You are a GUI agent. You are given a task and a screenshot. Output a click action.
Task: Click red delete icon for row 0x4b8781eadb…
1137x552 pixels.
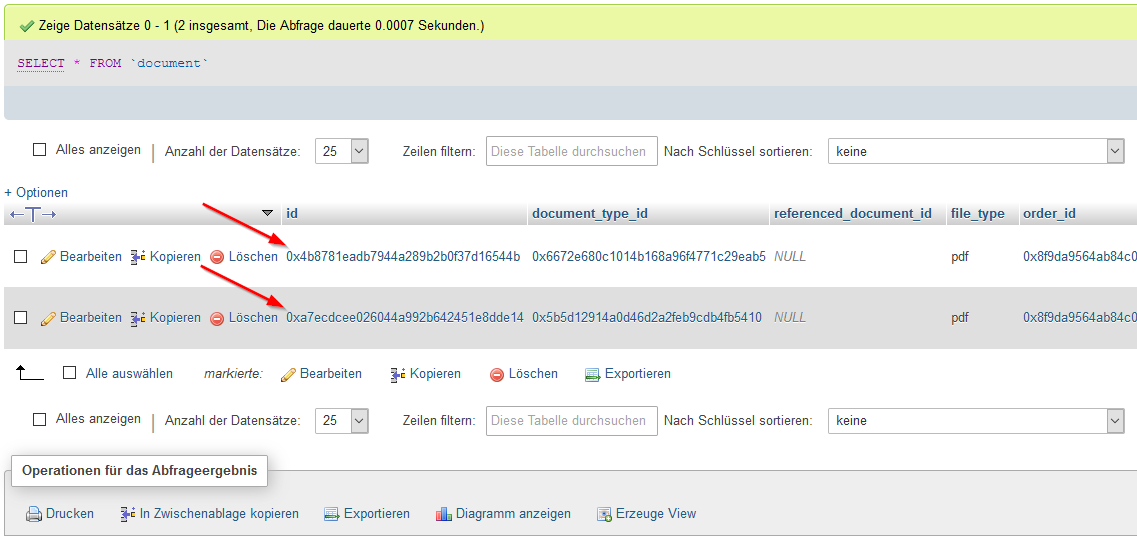click(x=217, y=257)
